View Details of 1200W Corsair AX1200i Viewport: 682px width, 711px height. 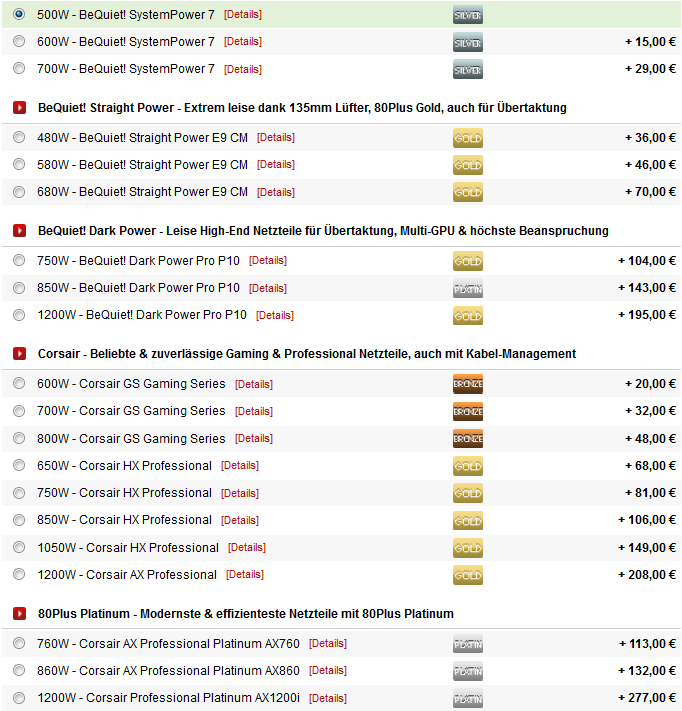click(x=327, y=698)
